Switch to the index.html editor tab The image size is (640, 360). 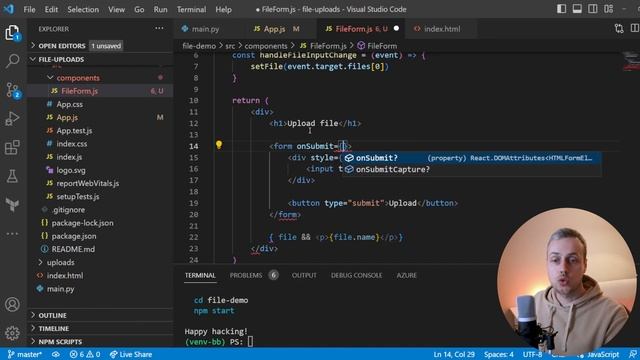442,29
